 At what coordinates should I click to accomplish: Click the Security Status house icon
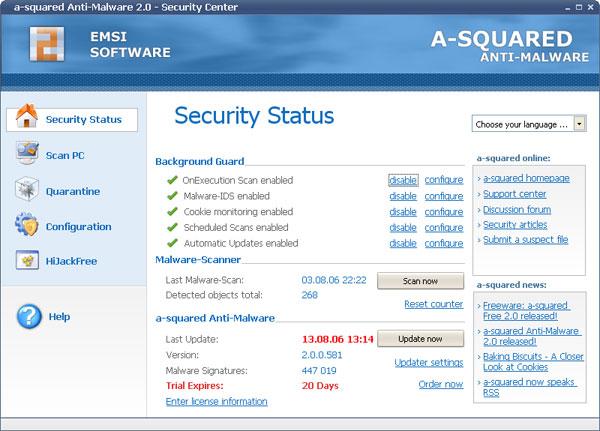point(27,116)
